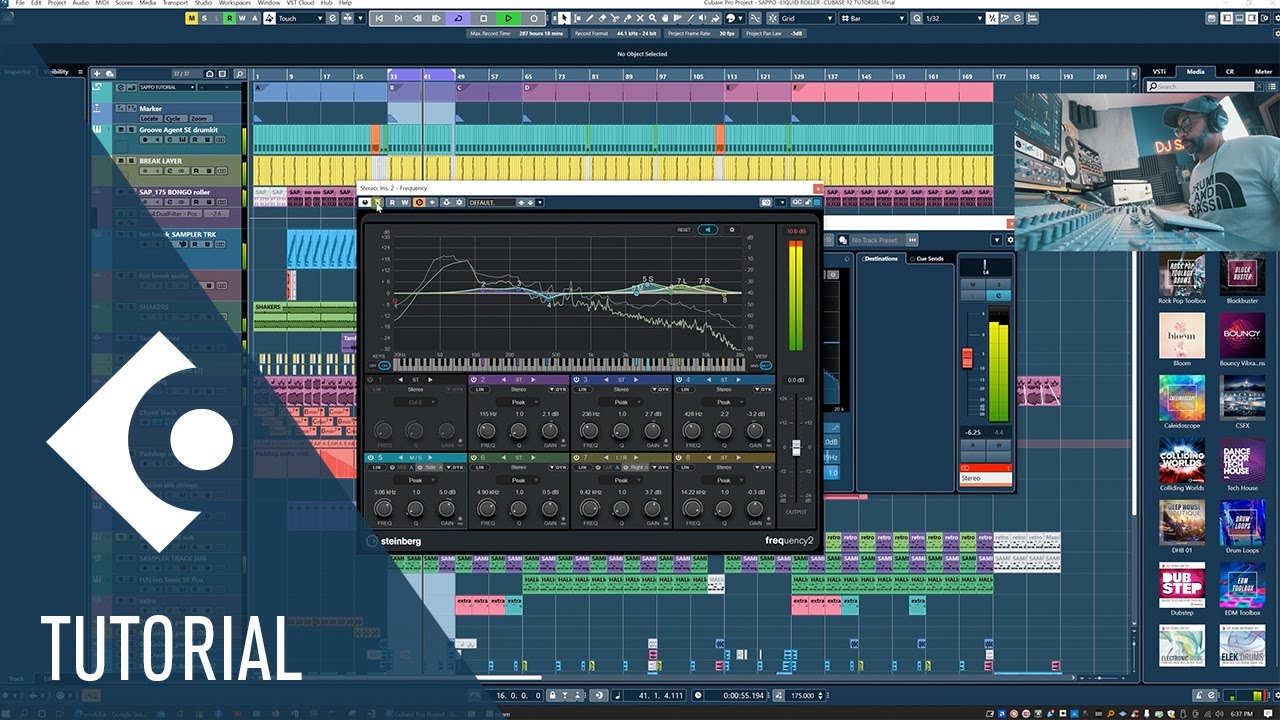Click the FREQ knob of EQ band 5
Screen dimensions: 1280x720
(x=383, y=508)
